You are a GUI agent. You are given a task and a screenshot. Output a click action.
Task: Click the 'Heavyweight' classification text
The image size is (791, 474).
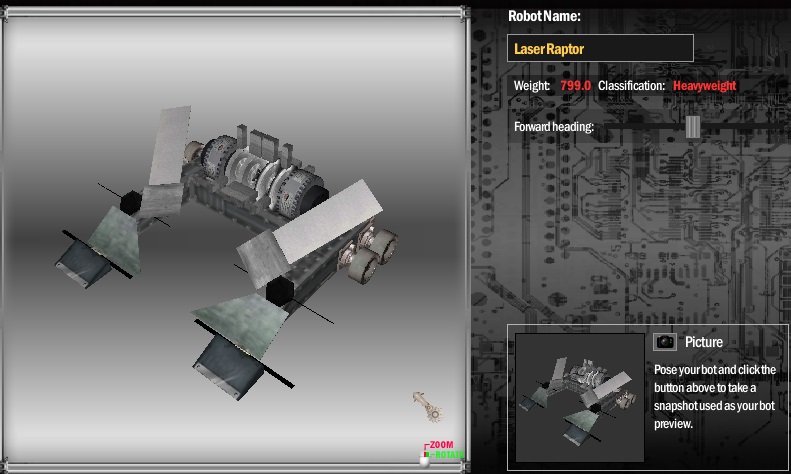[x=705, y=86]
